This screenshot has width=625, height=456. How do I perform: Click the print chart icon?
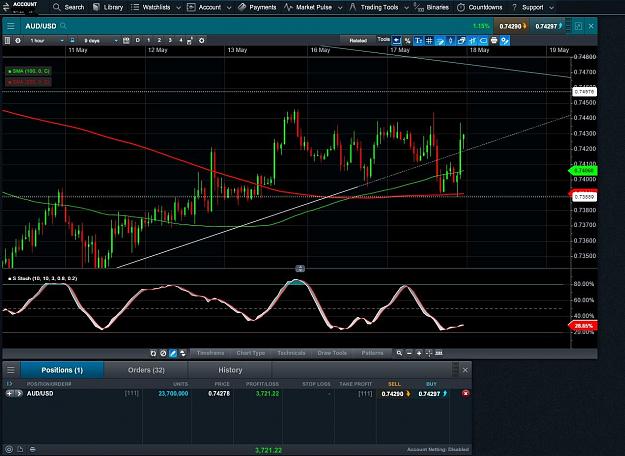click(494, 40)
